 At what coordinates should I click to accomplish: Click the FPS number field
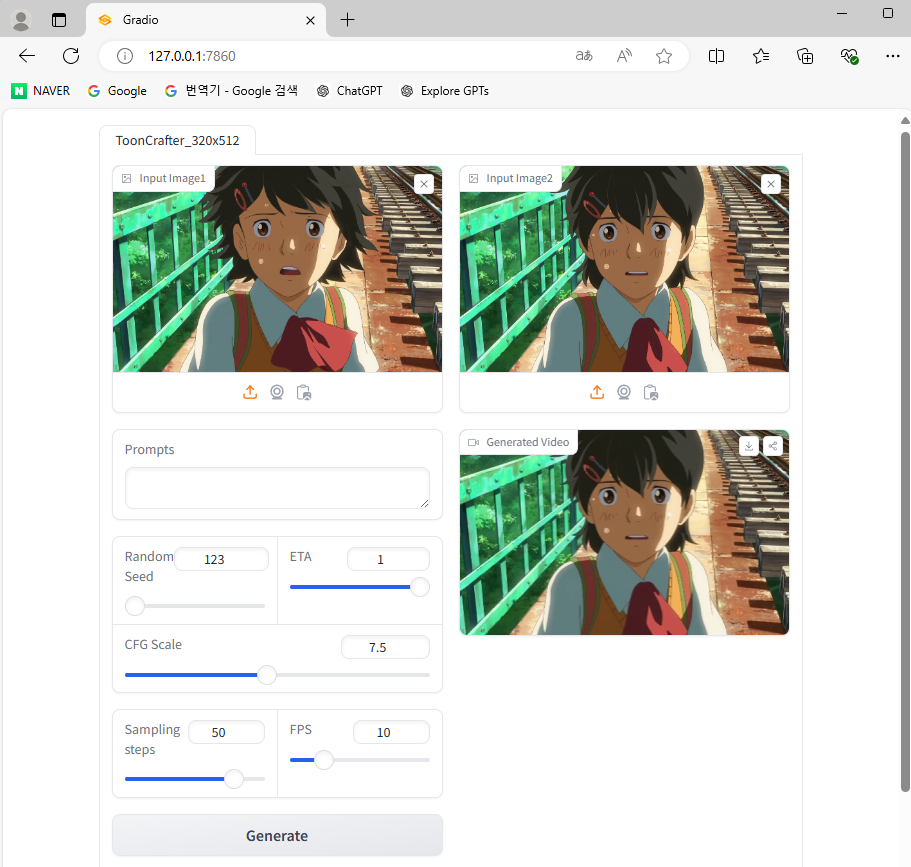[x=391, y=732]
